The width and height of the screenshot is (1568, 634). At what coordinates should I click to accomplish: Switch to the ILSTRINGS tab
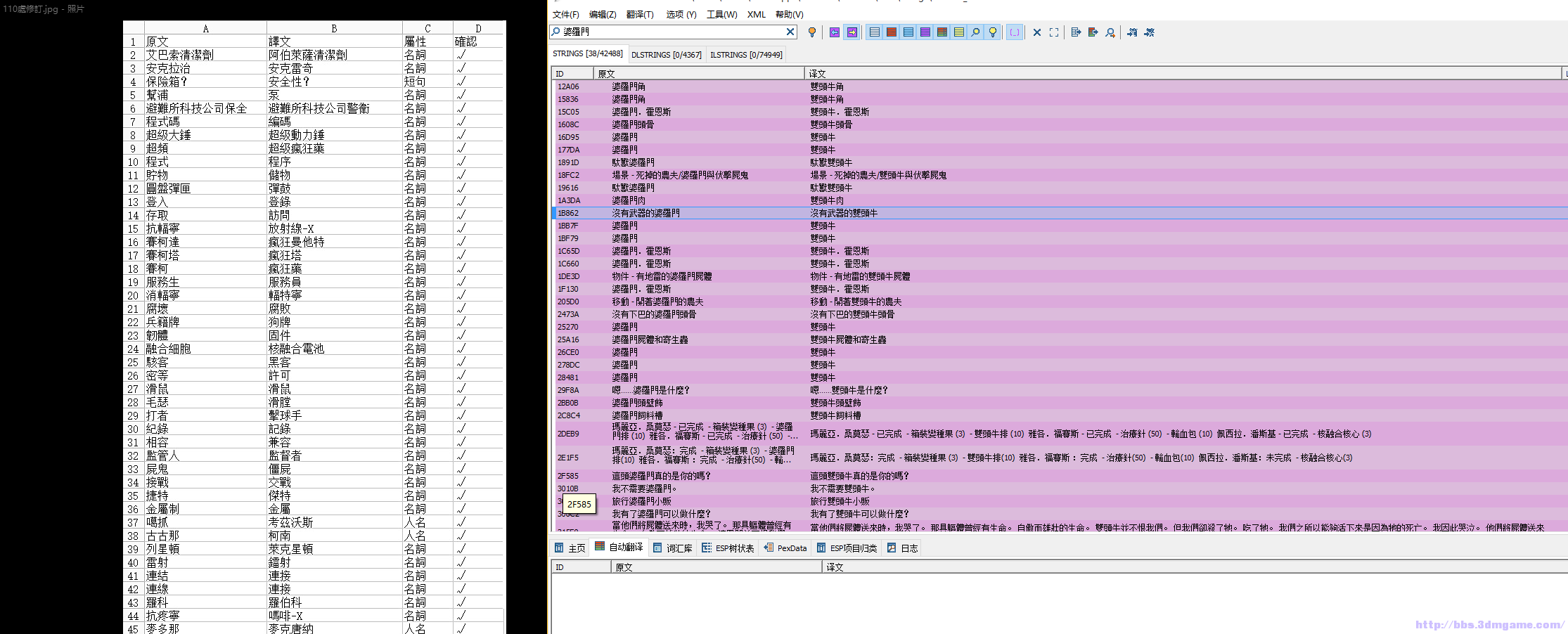(x=746, y=55)
